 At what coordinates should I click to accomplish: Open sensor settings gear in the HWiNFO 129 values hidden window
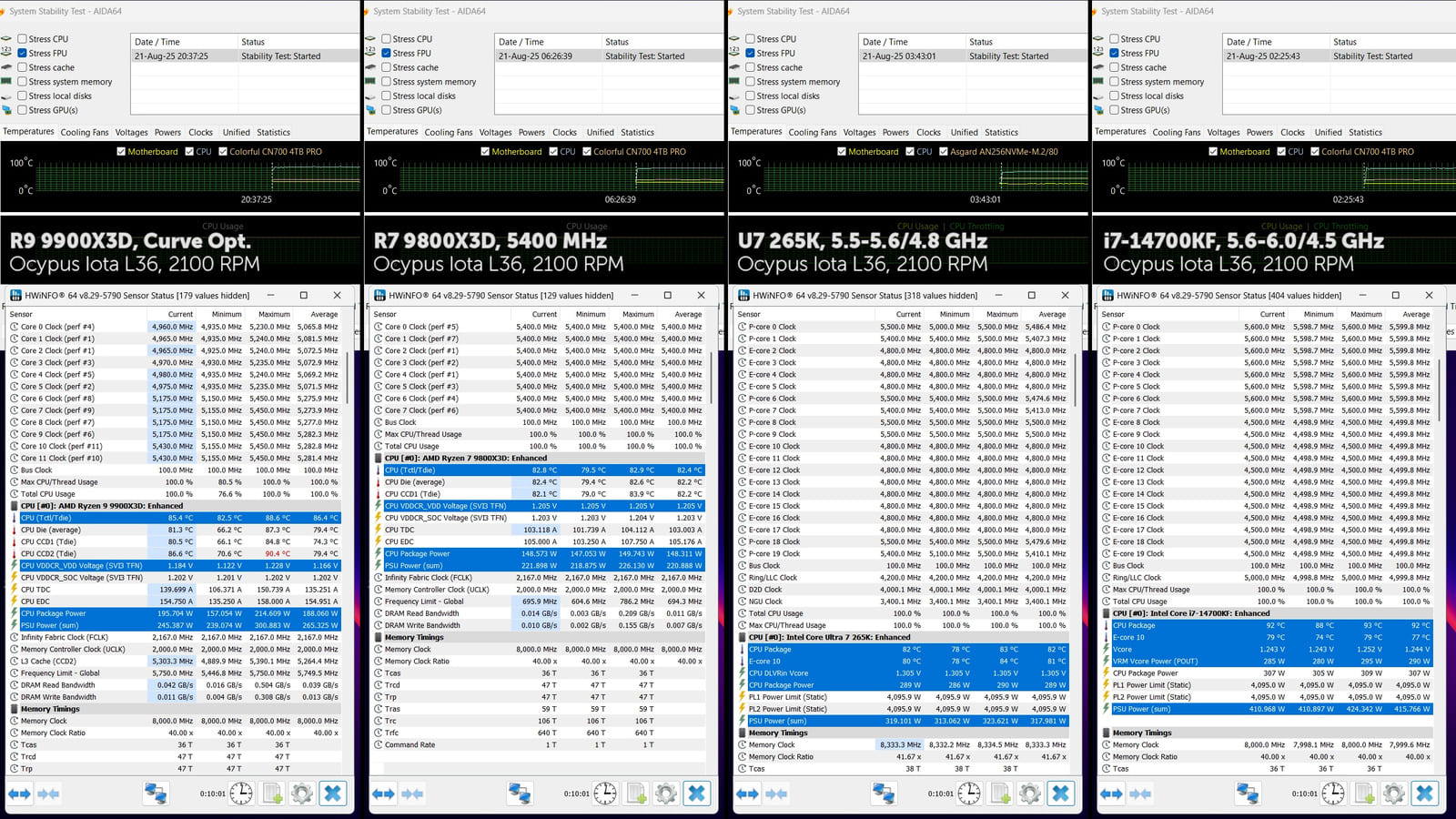(666, 794)
